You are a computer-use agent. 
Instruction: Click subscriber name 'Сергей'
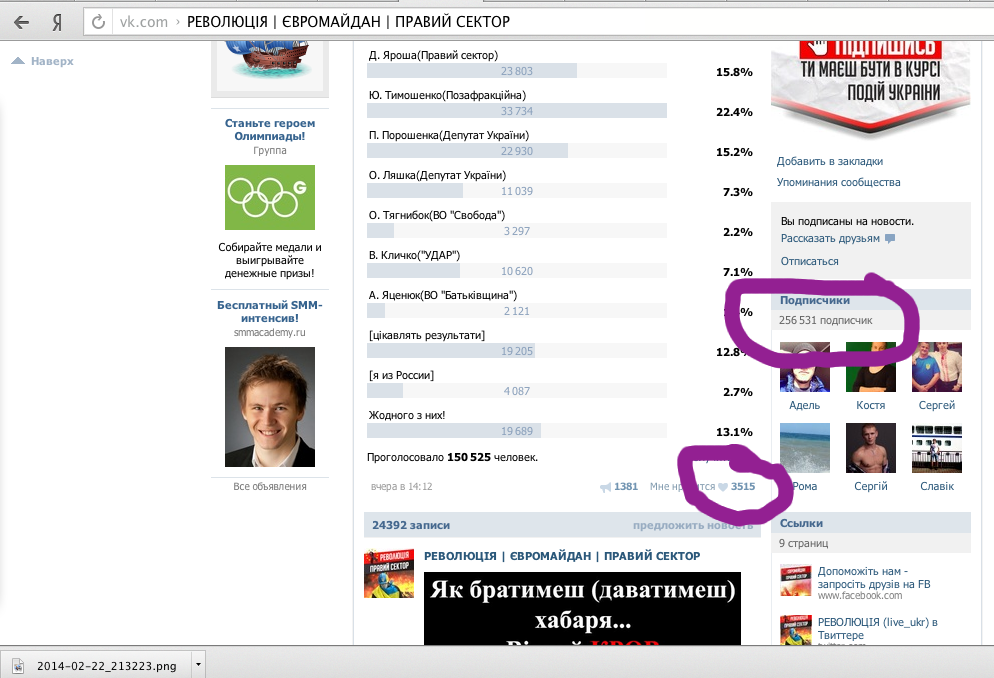(937, 406)
